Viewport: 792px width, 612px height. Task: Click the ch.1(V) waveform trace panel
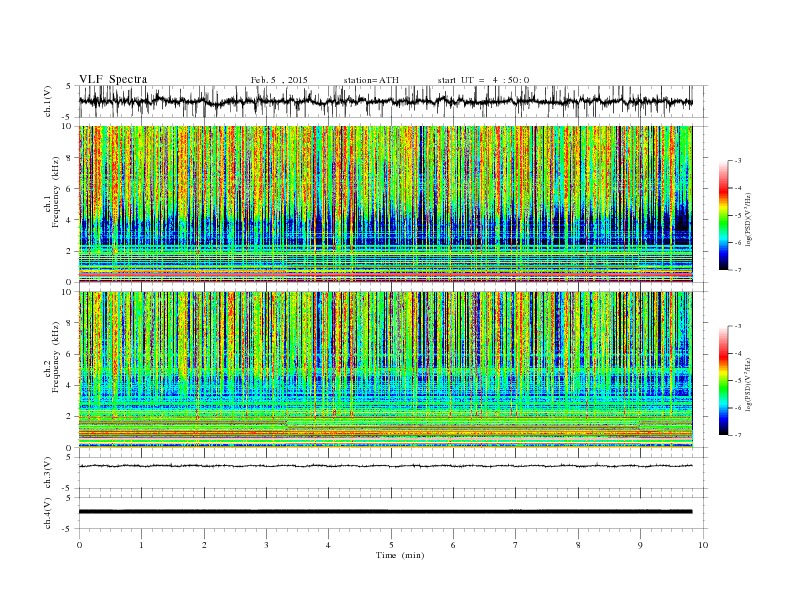393,101
